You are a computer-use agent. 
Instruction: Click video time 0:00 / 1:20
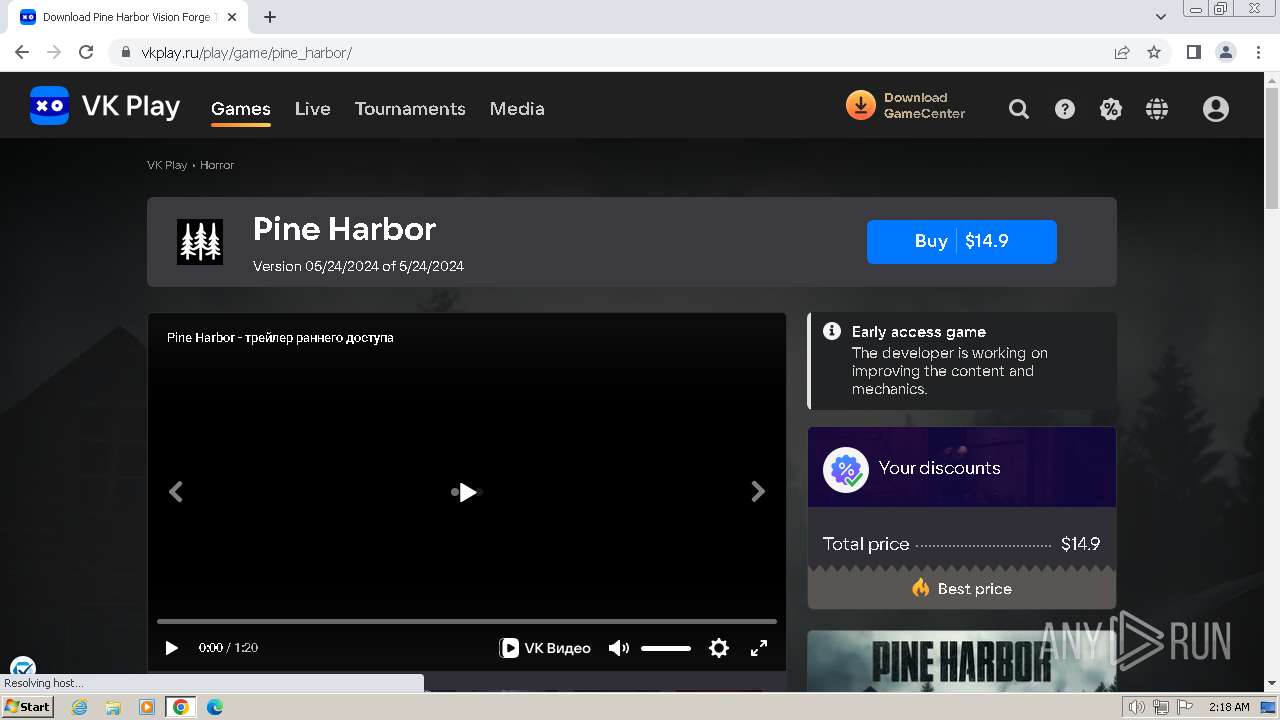(228, 648)
